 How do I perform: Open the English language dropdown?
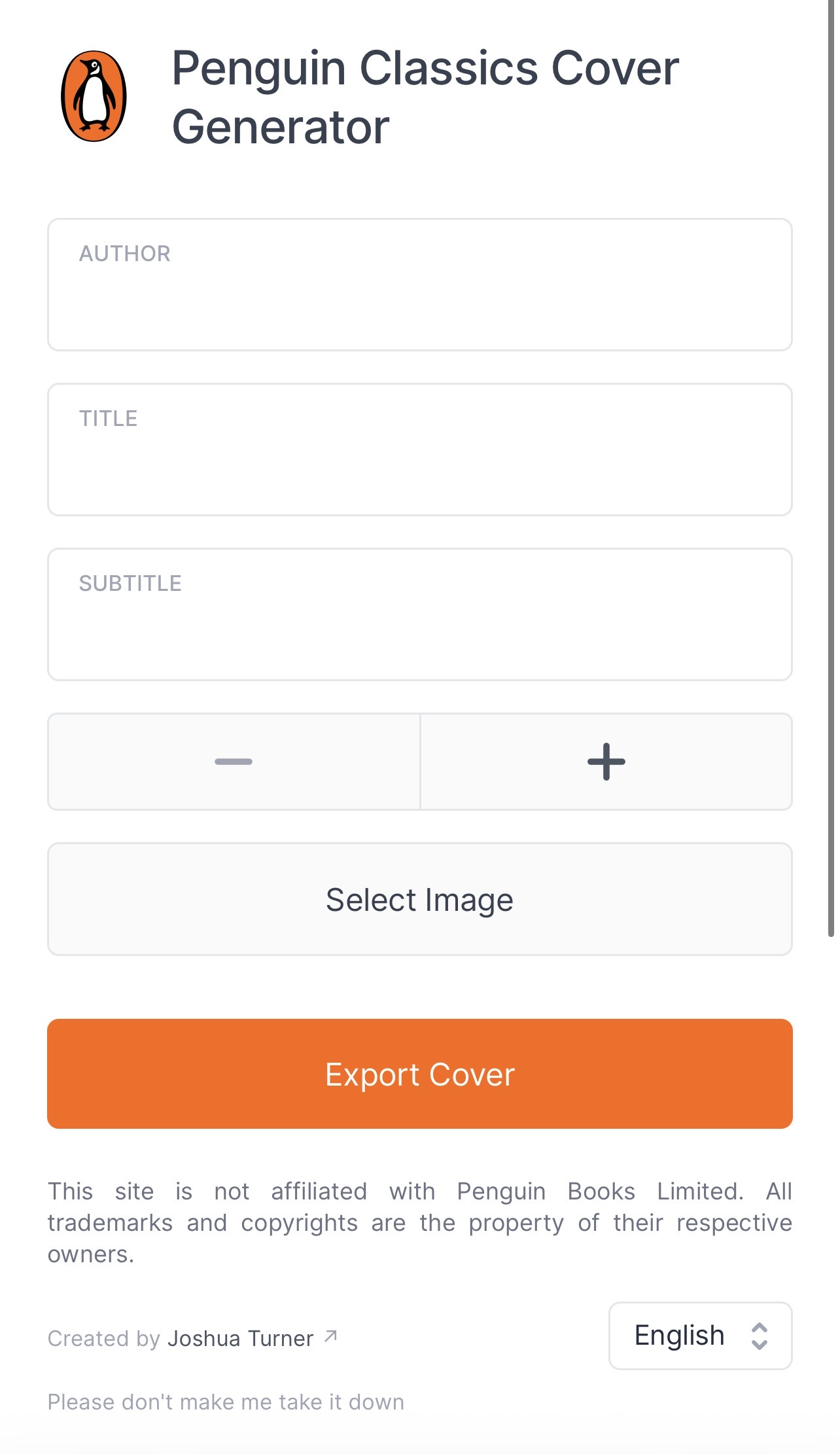[701, 1336]
